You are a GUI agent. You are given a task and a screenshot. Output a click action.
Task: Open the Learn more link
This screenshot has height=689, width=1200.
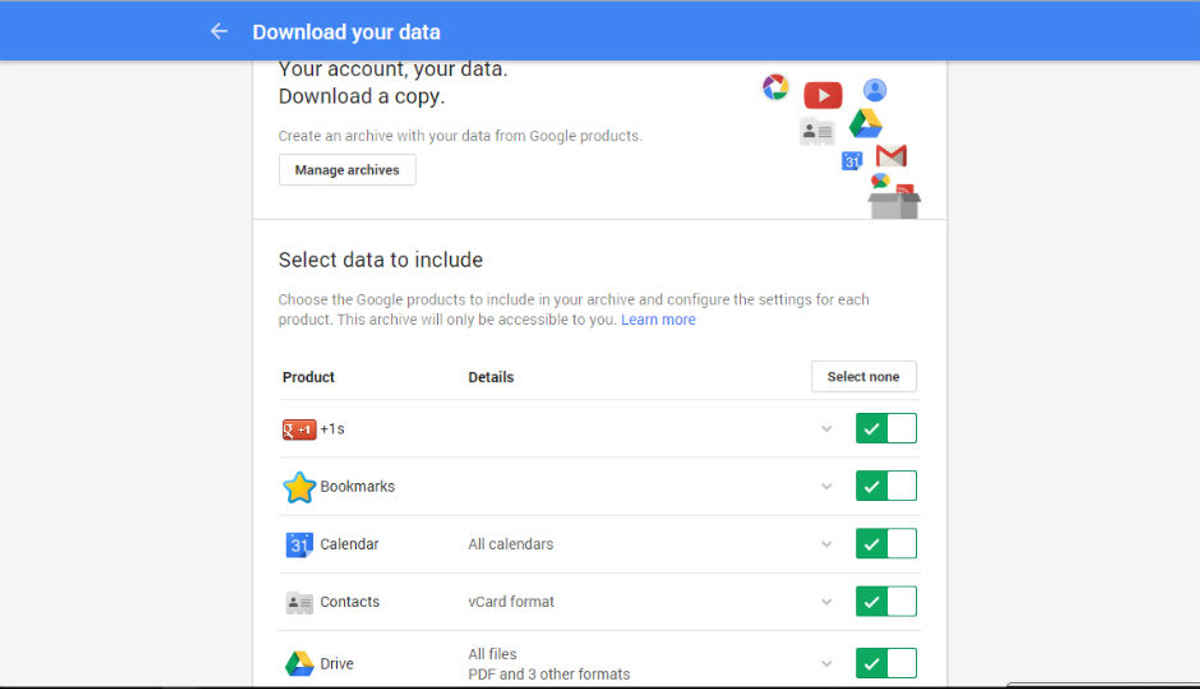click(x=658, y=320)
